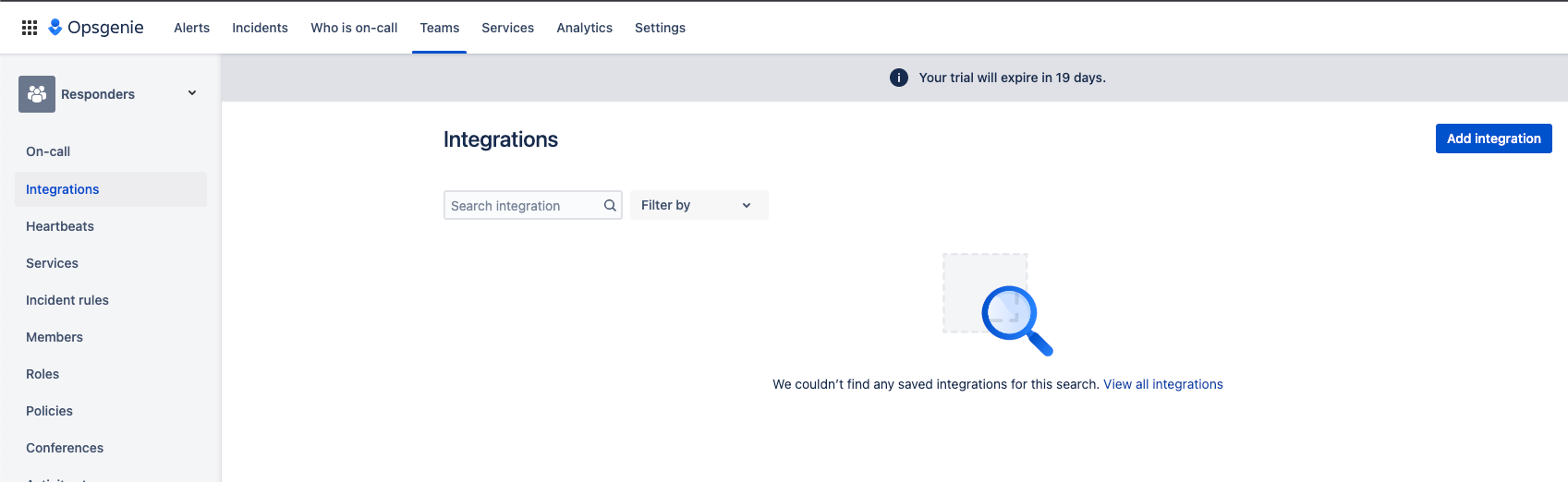The image size is (1568, 482).
Task: Open the Analytics tab
Action: tap(584, 28)
